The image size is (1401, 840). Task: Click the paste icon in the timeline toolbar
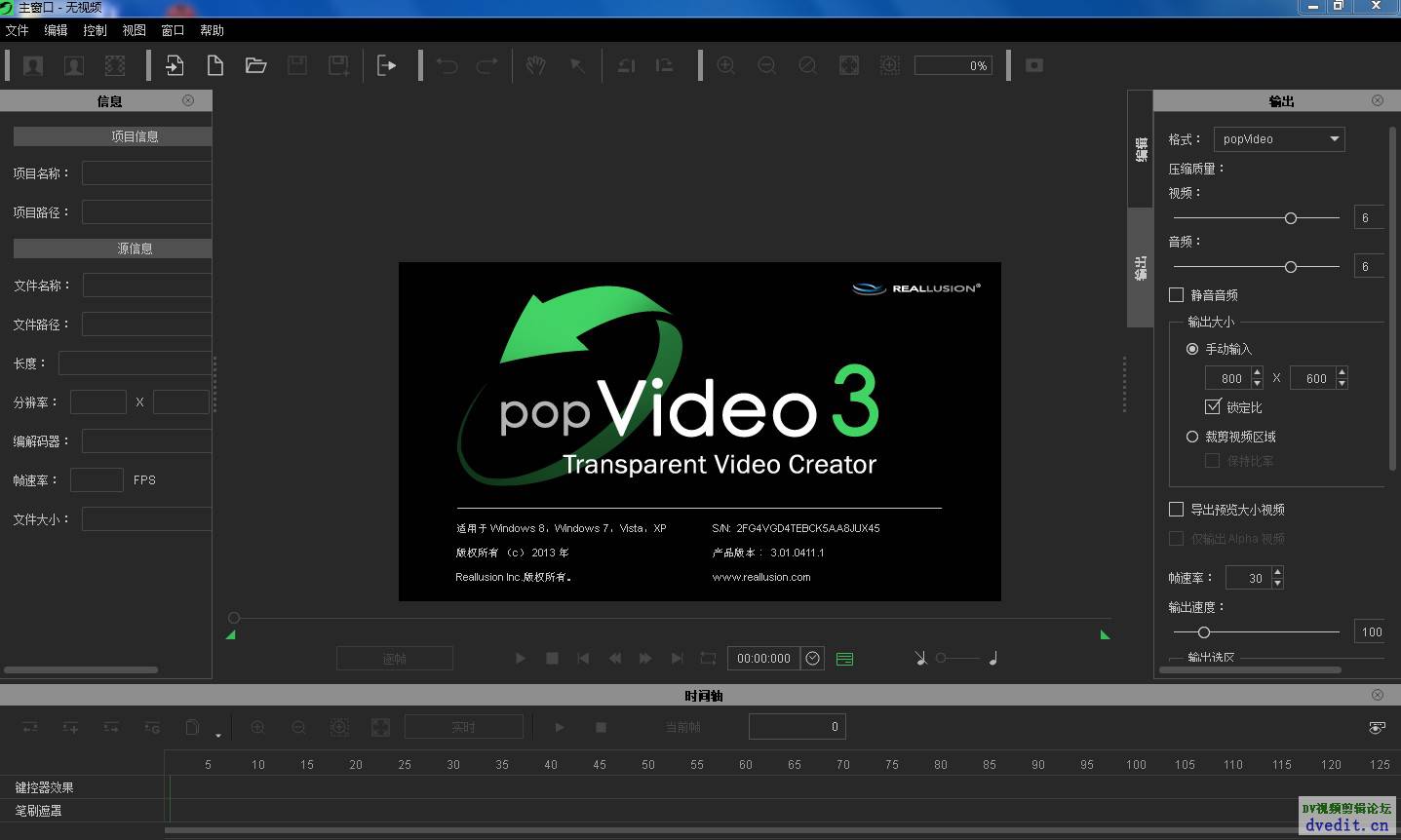coord(192,727)
